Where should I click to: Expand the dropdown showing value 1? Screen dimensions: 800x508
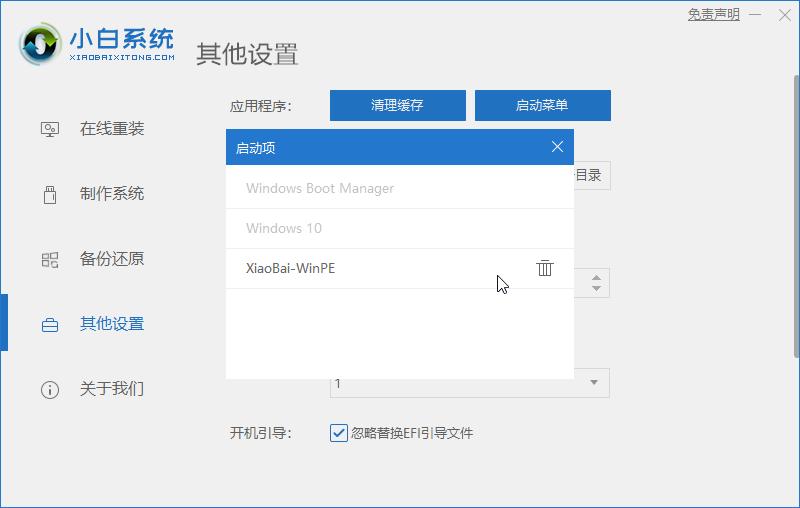593,383
